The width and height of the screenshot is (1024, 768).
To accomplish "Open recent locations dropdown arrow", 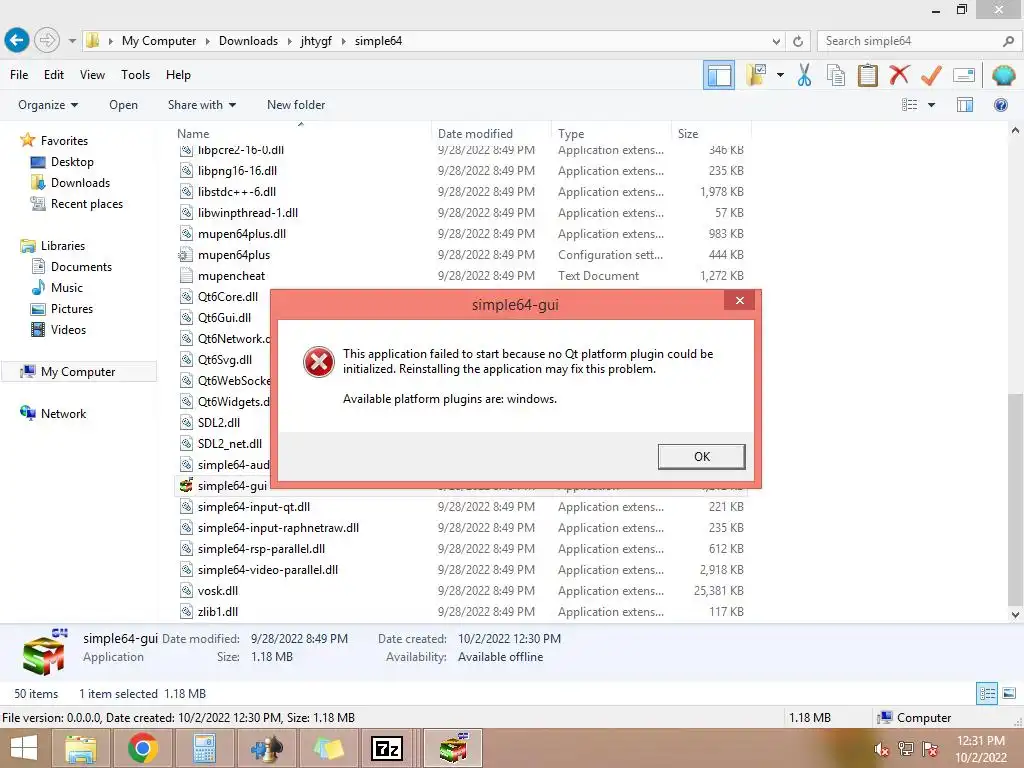I will tap(72, 41).
